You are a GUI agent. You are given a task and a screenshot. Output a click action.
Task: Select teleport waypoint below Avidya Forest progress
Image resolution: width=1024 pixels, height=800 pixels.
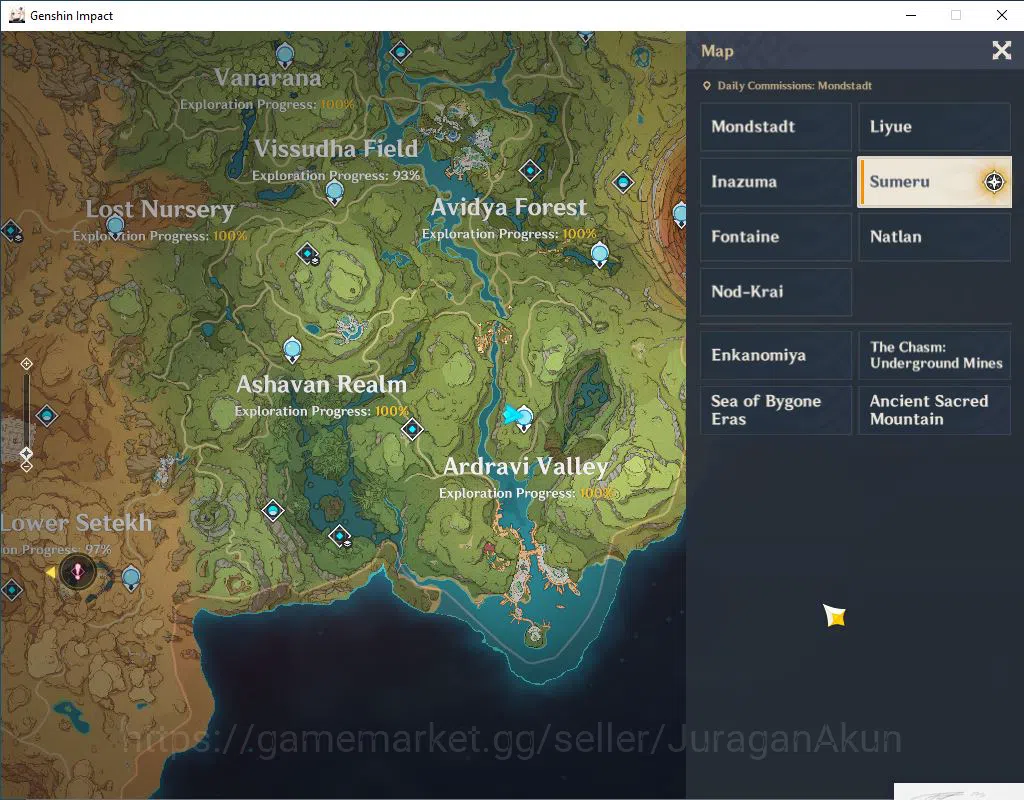600,255
